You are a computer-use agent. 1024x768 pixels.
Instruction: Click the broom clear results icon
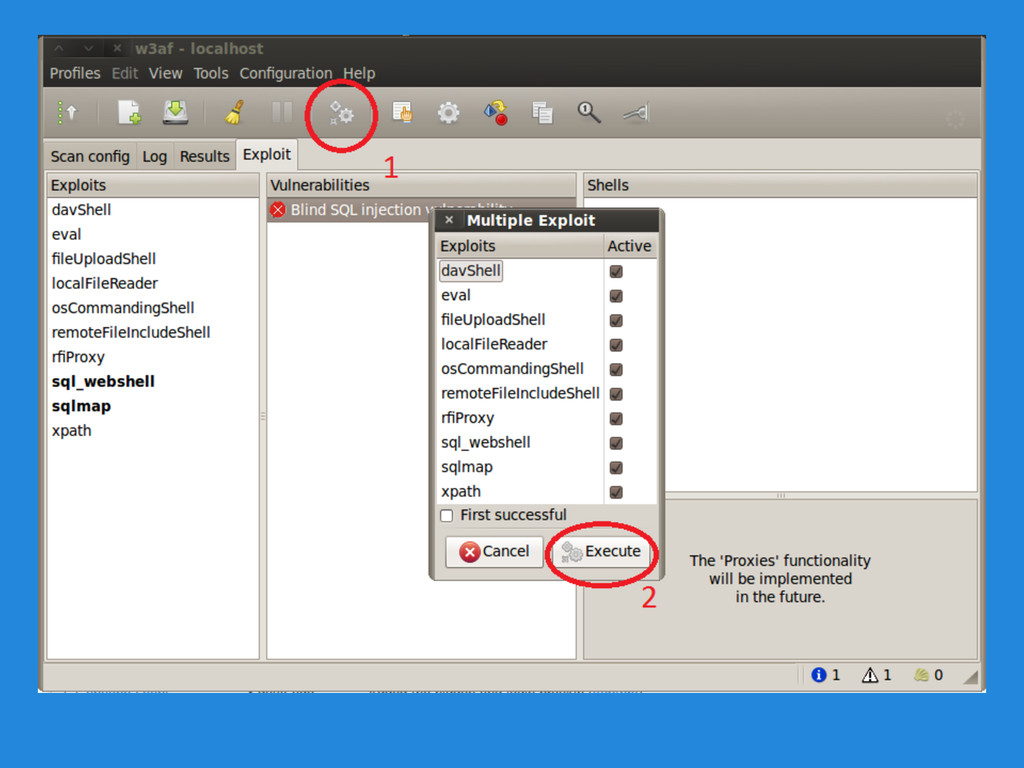[x=234, y=112]
